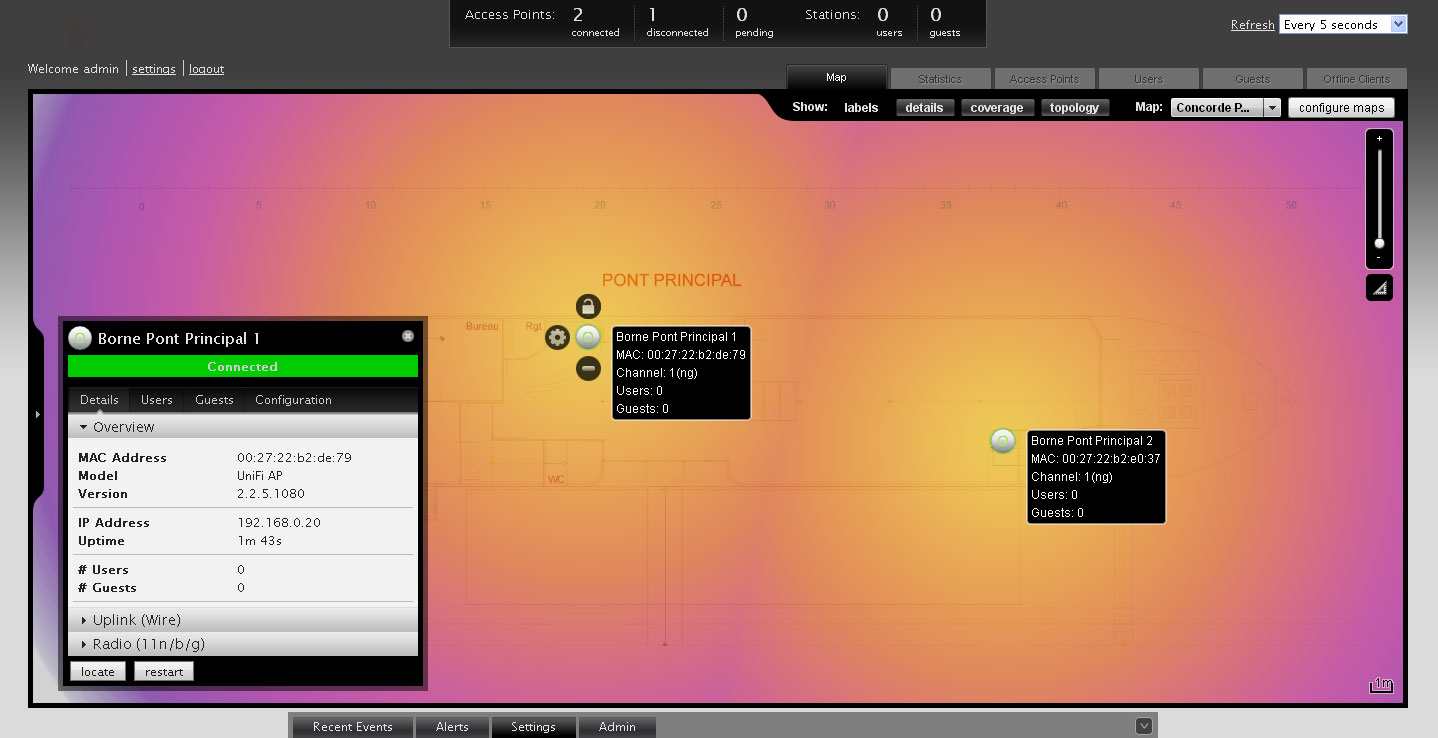The height and width of the screenshot is (738, 1438).
Task: Click the lock icon above the access point
Action: 588,306
